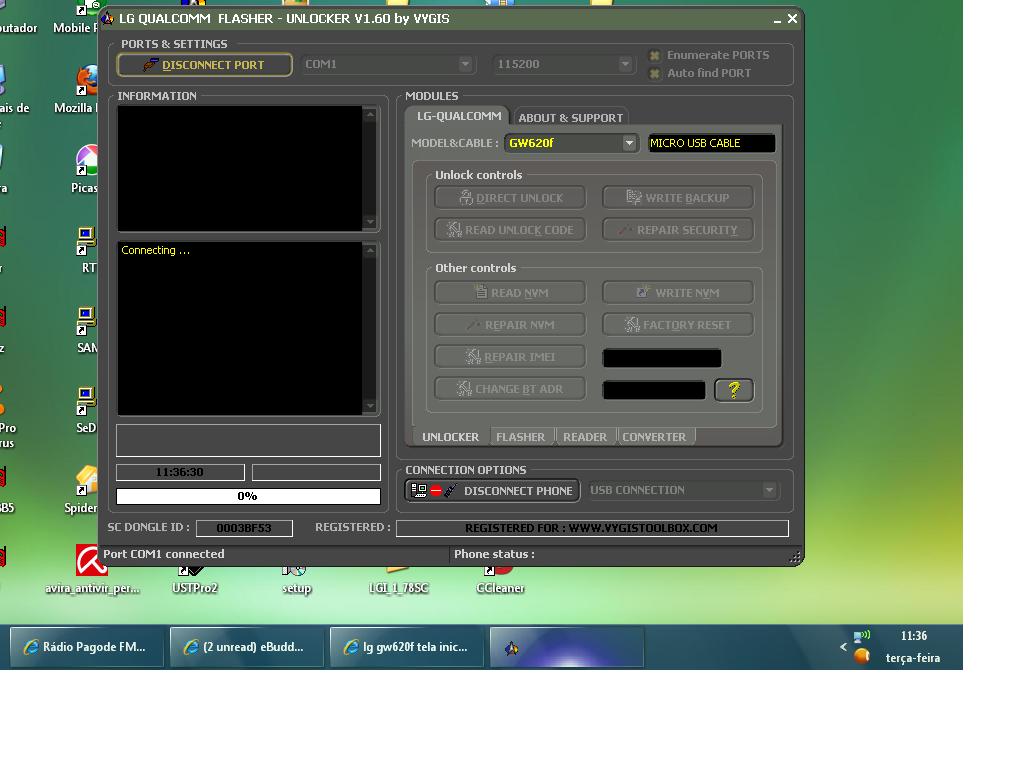Image resolution: width=1024 pixels, height=768 pixels.
Task: Click the yellow question mark help icon
Action: pyautogui.click(x=734, y=390)
